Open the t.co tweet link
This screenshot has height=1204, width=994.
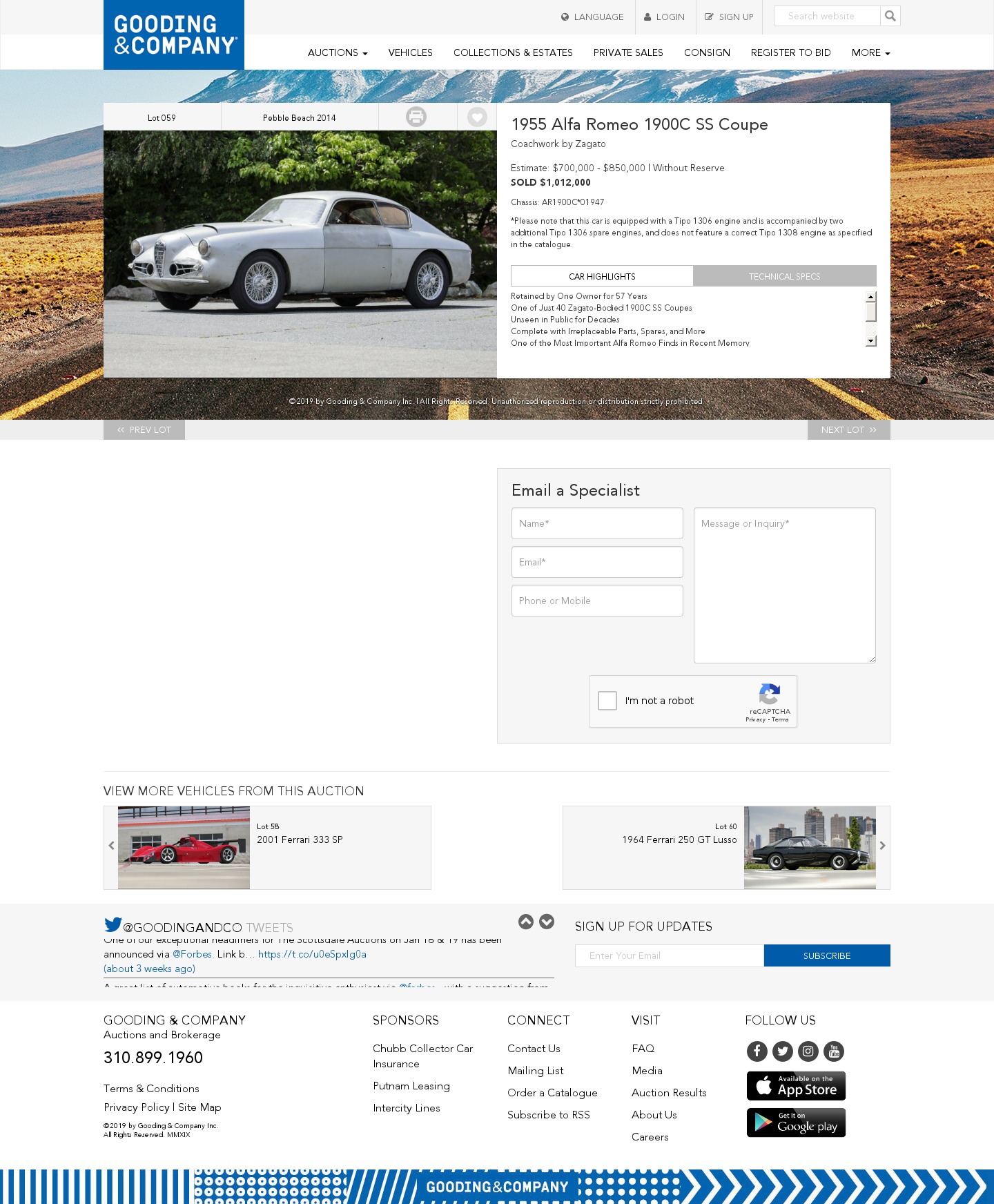pyautogui.click(x=312, y=954)
